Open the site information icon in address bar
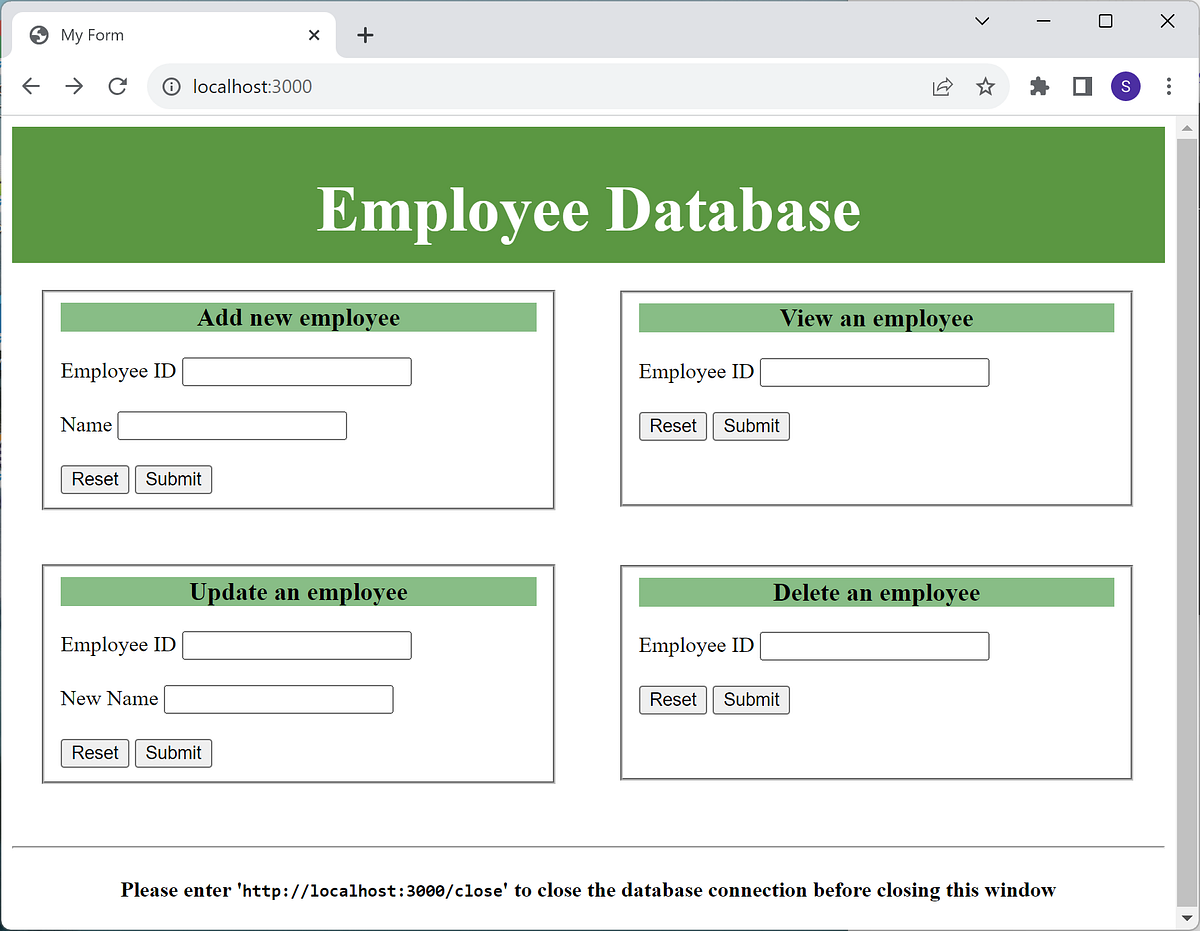This screenshot has height=931, width=1200. [170, 86]
